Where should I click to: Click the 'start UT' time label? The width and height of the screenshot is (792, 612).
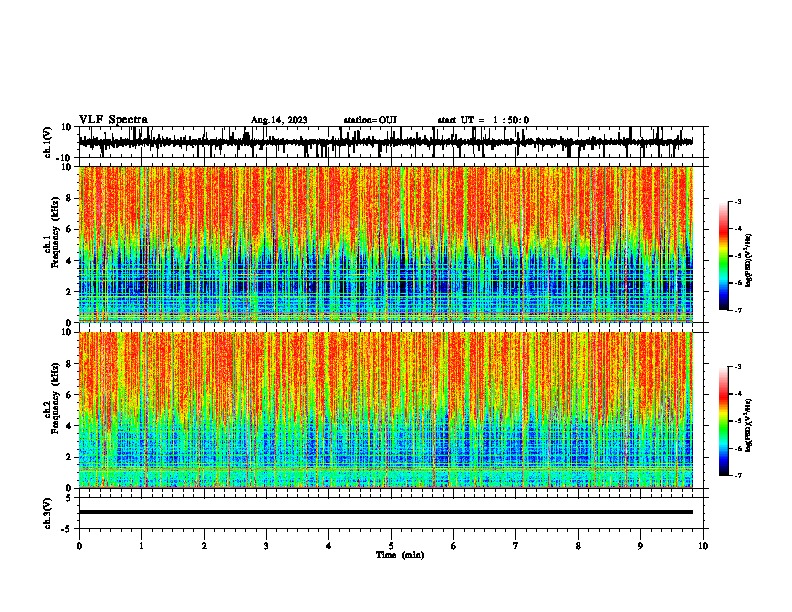click(x=483, y=120)
